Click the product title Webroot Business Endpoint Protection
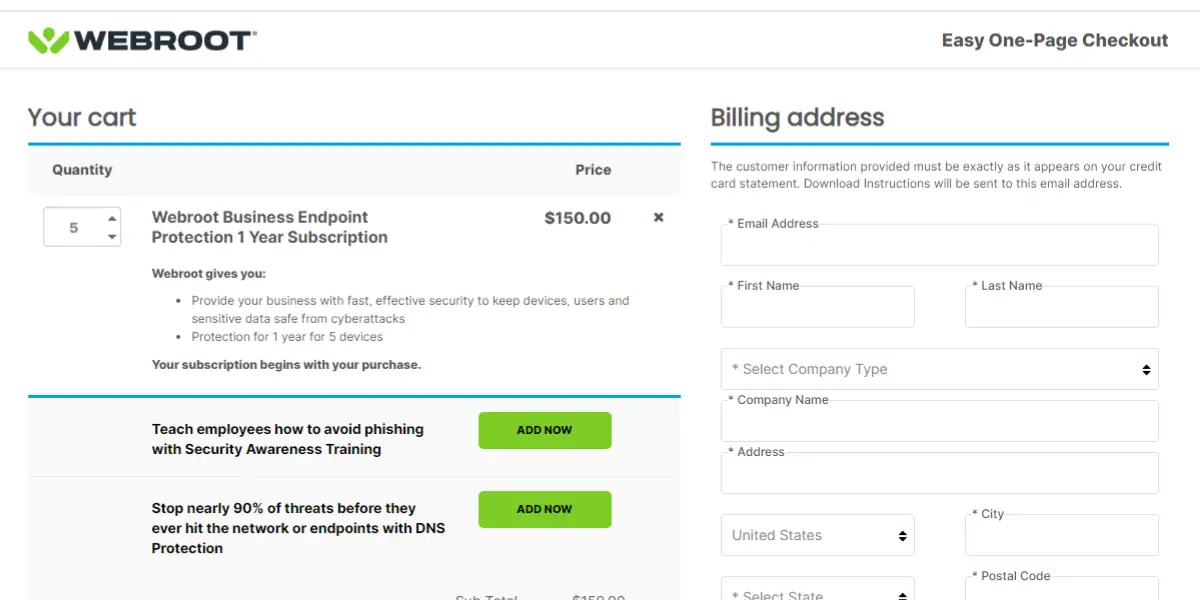This screenshot has height=600, width=1200. 270,227
